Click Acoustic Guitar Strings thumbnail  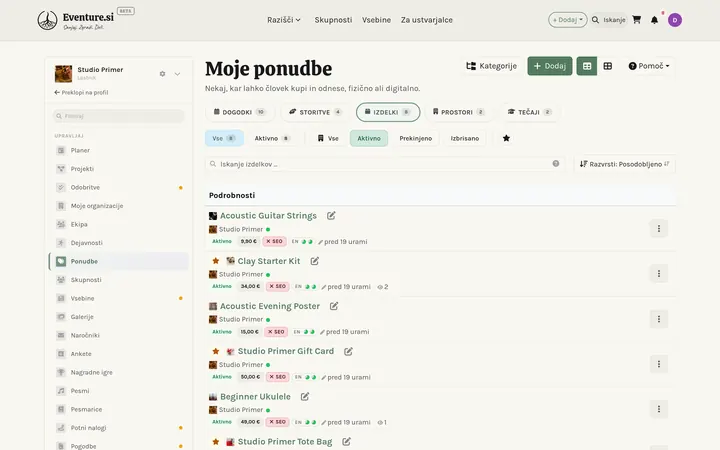pos(213,216)
